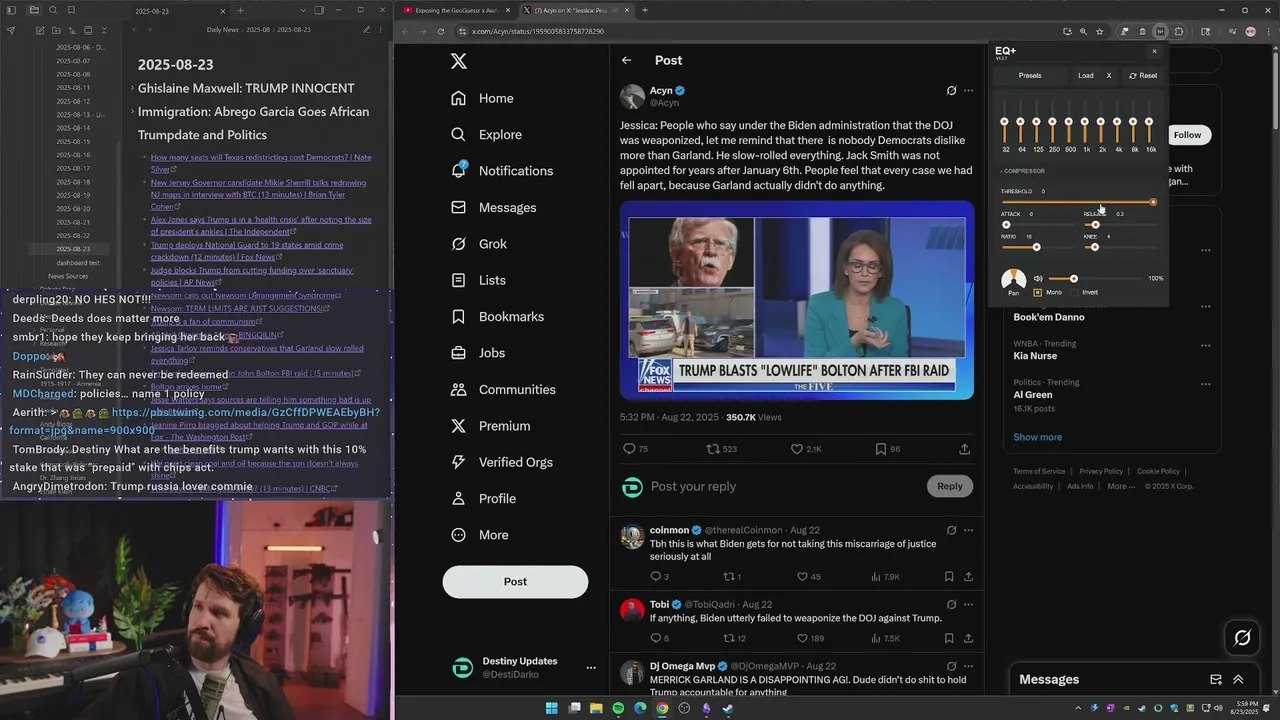Click Spotify icon in Windows taskbar
This screenshot has height=720, width=1280.
(x=618, y=709)
